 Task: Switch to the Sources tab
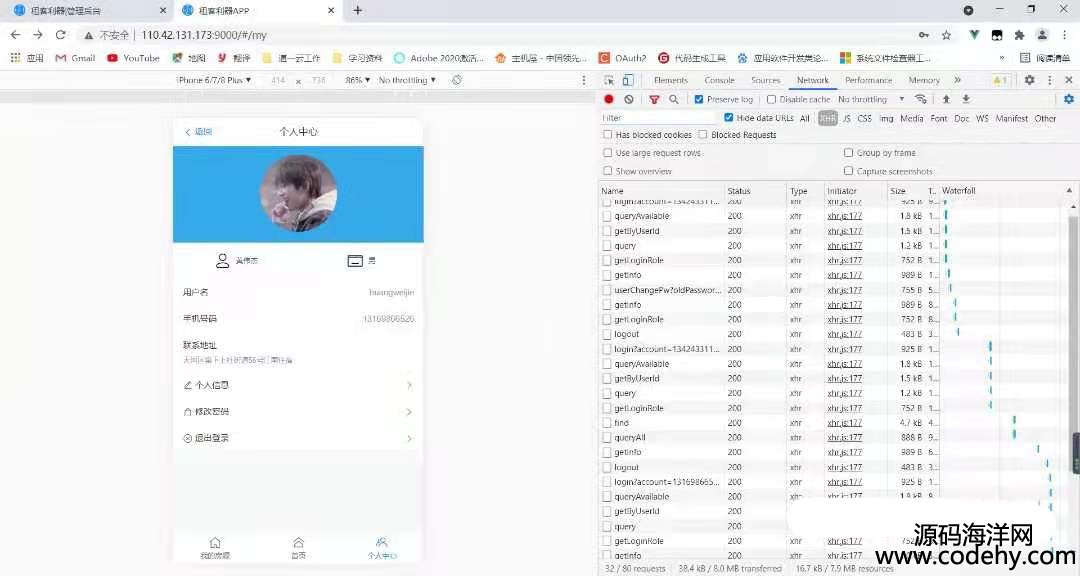click(766, 80)
